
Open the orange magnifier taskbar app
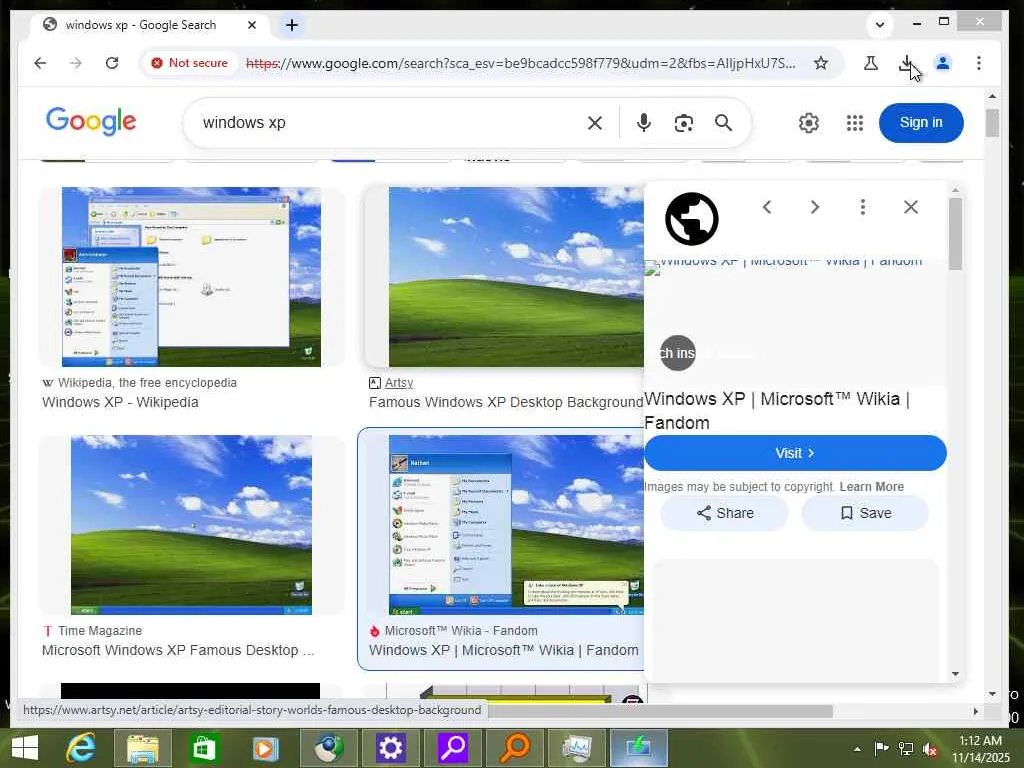[x=514, y=748]
